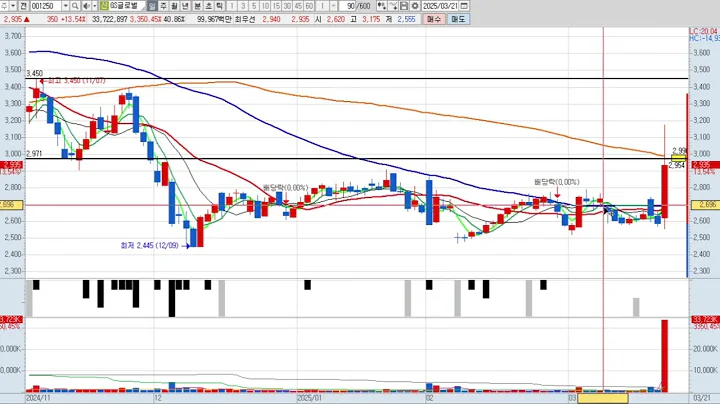Image resolution: width=720 pixels, height=404 pixels.
Task: Select the 분 (minute) chart period
Action: [197, 6]
